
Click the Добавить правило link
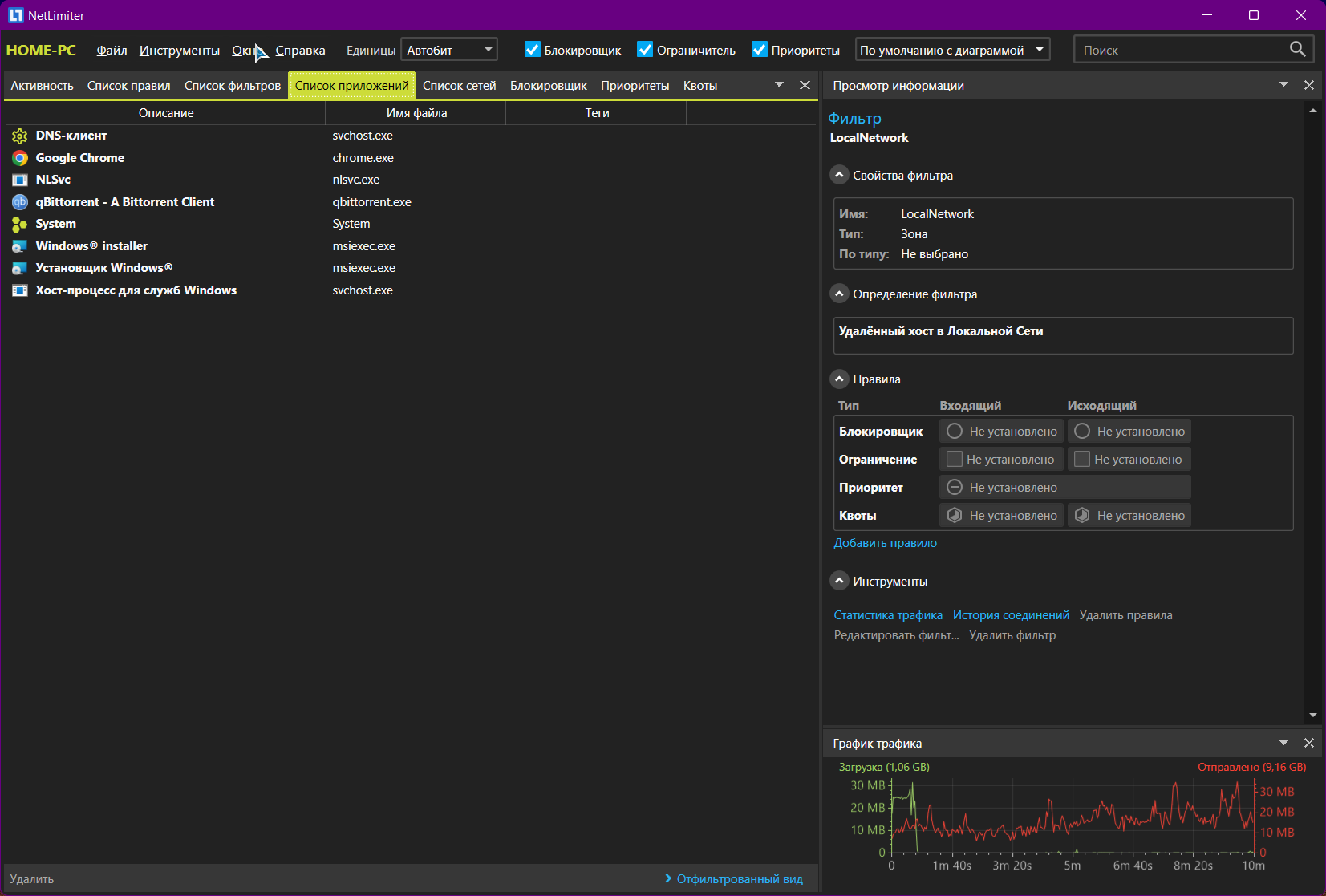885,543
